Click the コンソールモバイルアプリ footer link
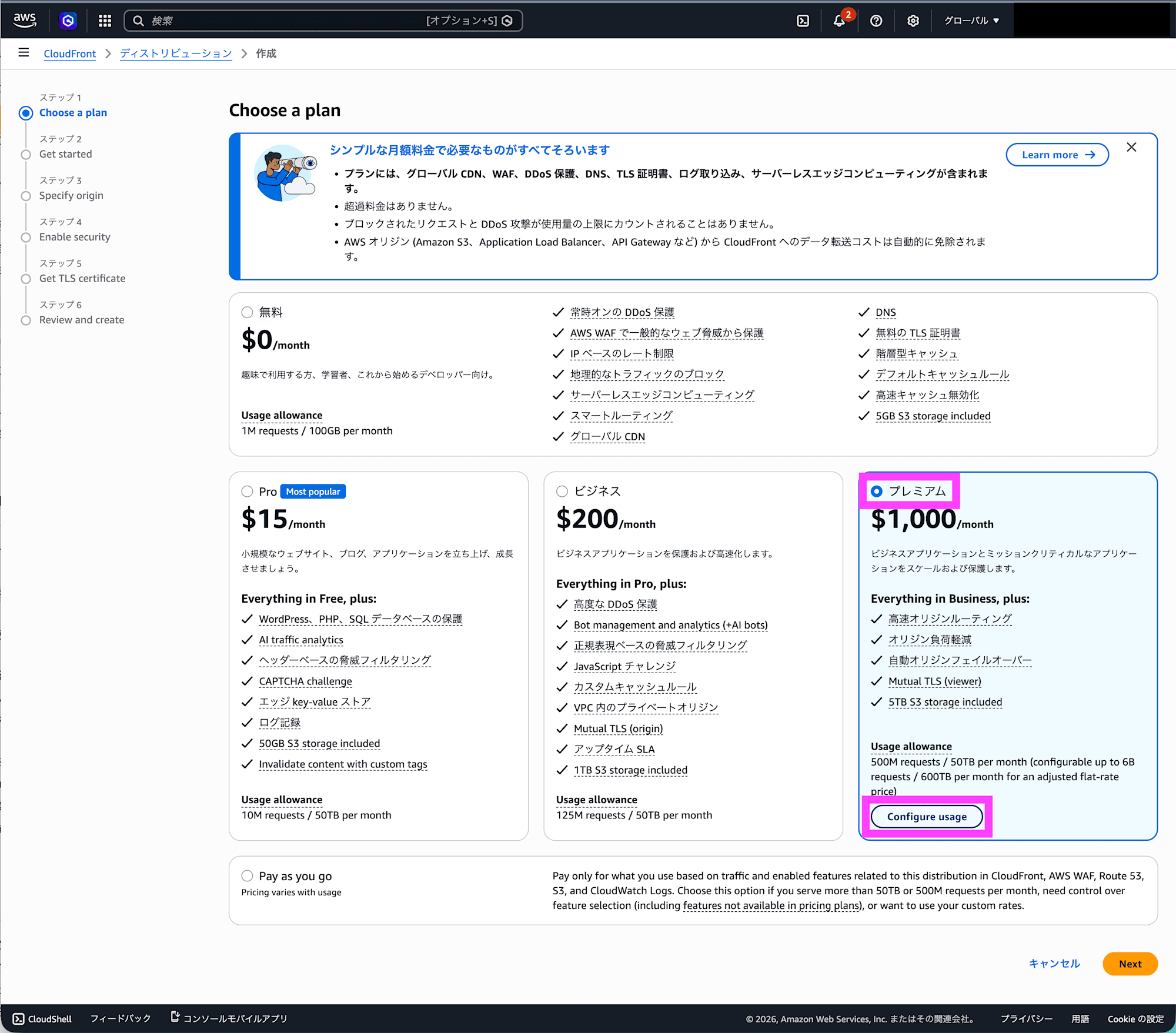The image size is (1176, 1033). [235, 1019]
